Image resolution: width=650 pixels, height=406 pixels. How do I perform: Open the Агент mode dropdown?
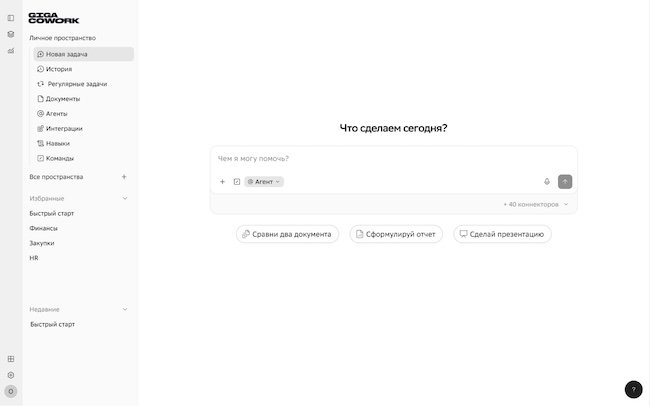pos(264,182)
